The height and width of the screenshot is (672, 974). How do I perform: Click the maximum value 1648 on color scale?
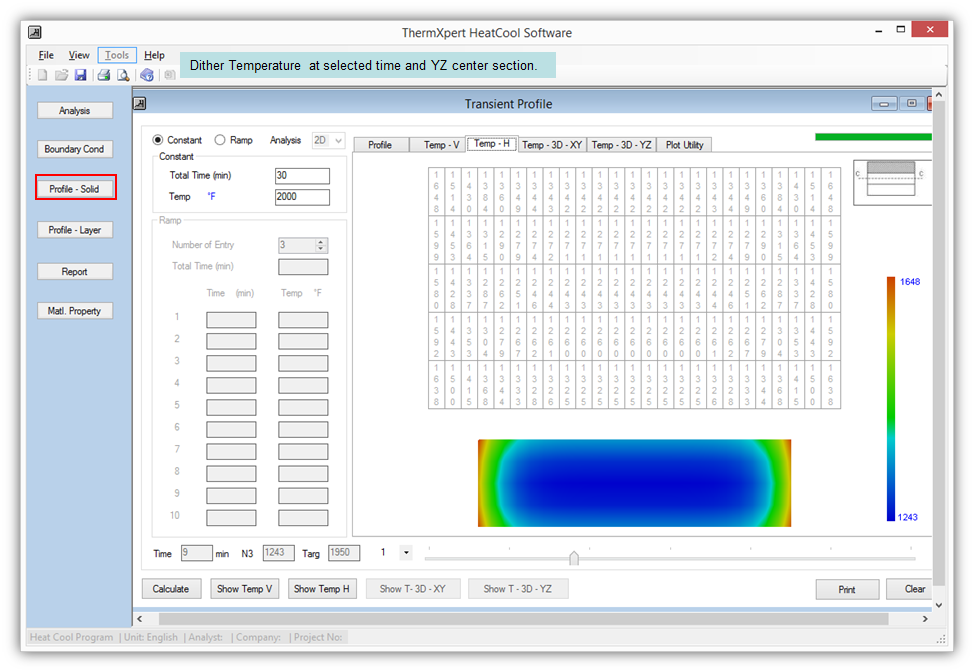pyautogui.click(x=910, y=281)
